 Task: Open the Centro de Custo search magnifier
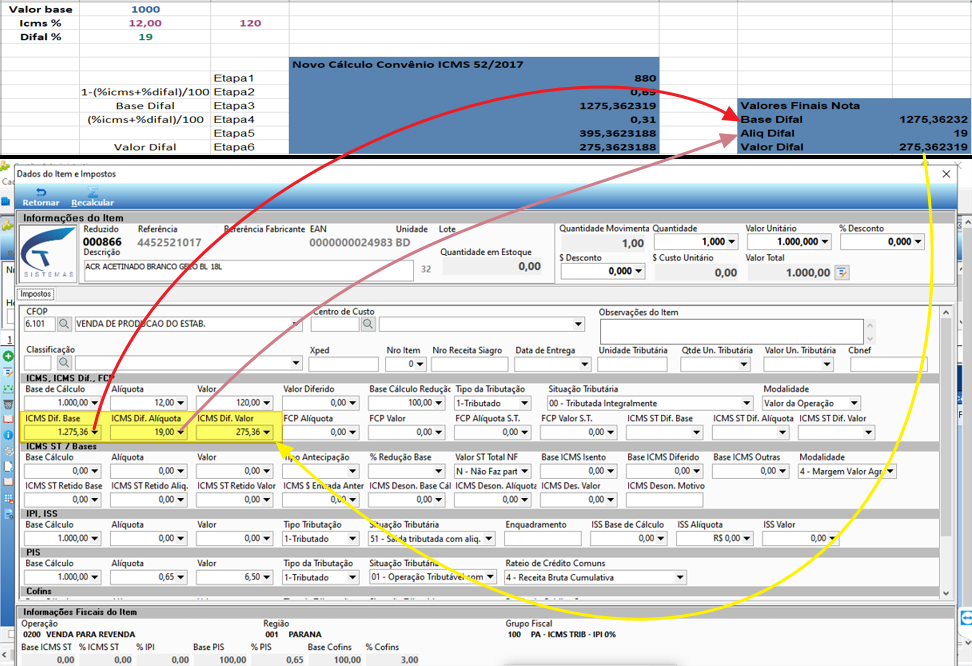[x=368, y=324]
